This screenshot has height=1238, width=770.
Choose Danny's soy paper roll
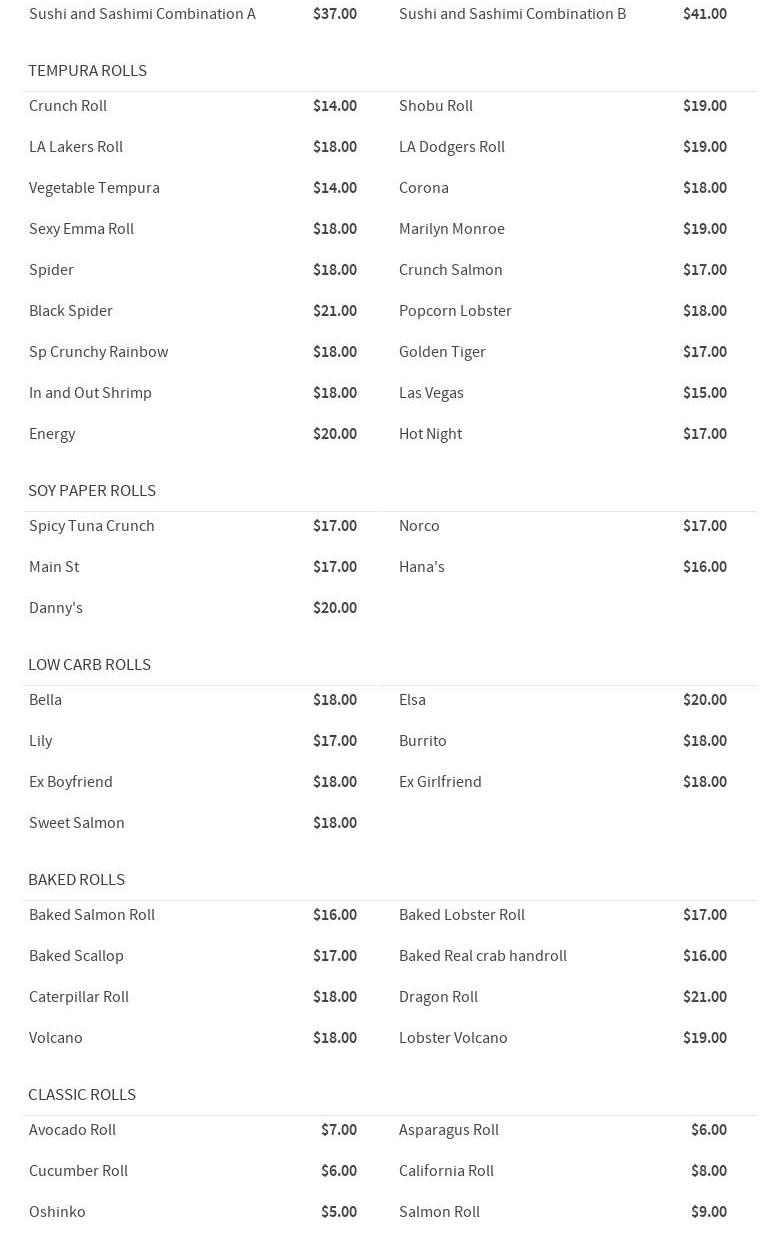pyautogui.click(x=56, y=608)
